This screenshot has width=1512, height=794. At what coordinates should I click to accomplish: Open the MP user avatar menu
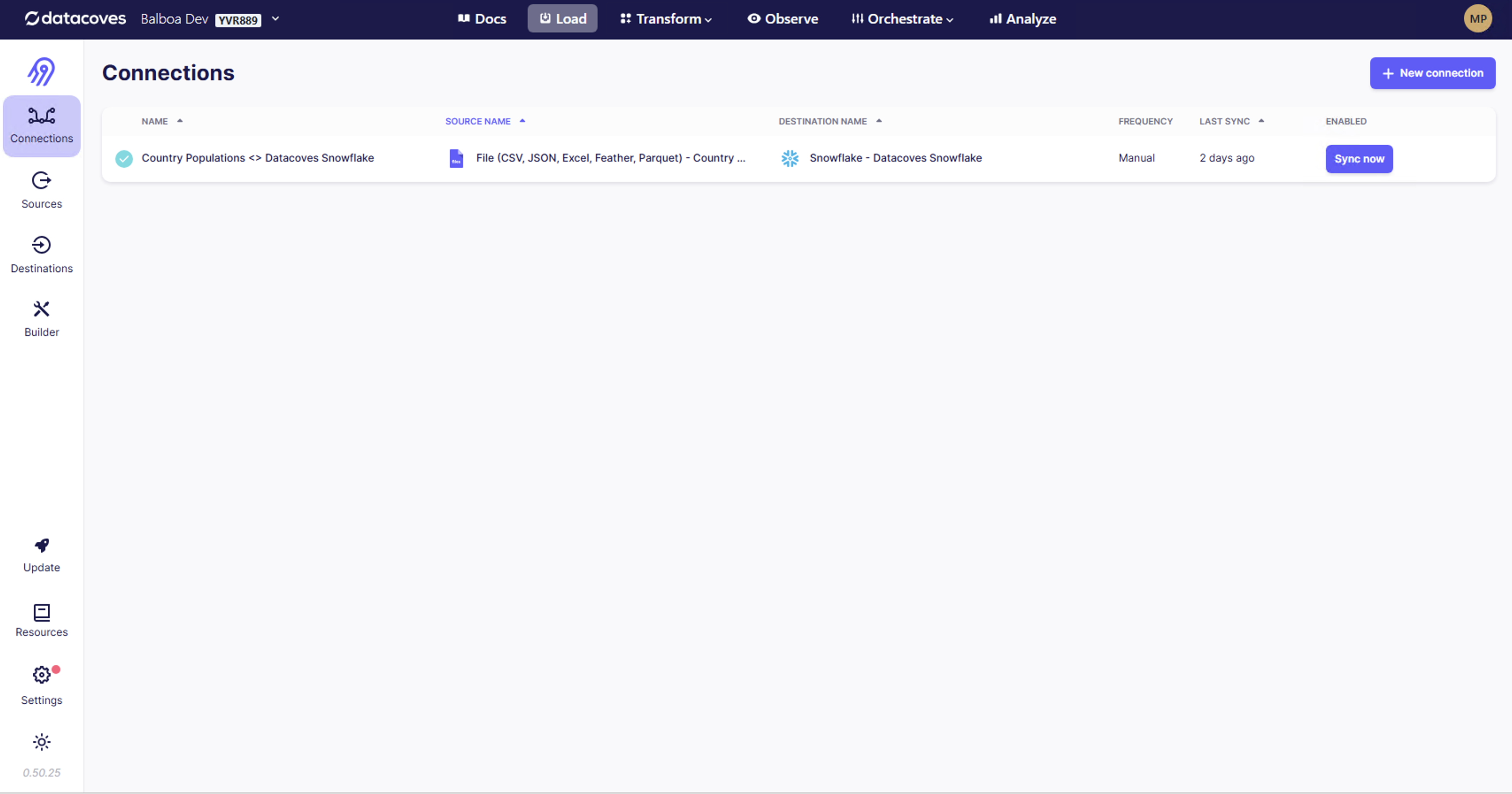click(x=1477, y=19)
